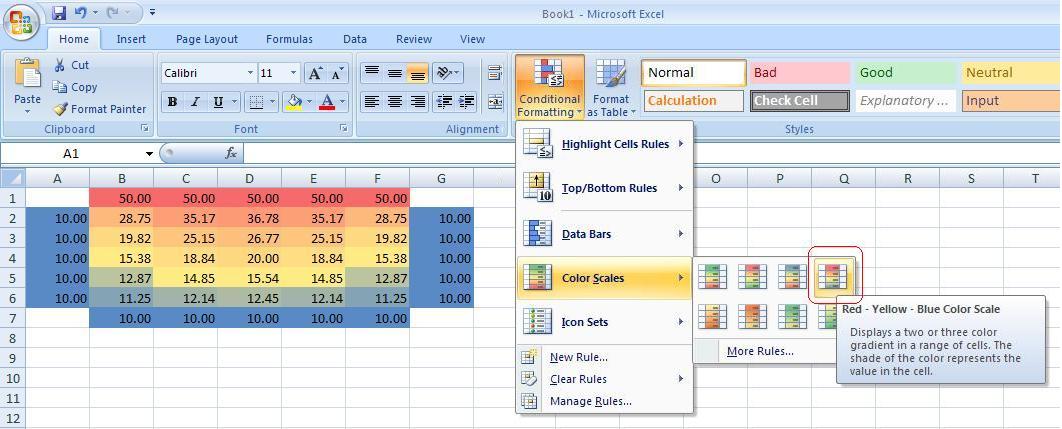1062x429 pixels.
Task: Open the Data Bars submenu
Action: click(604, 234)
